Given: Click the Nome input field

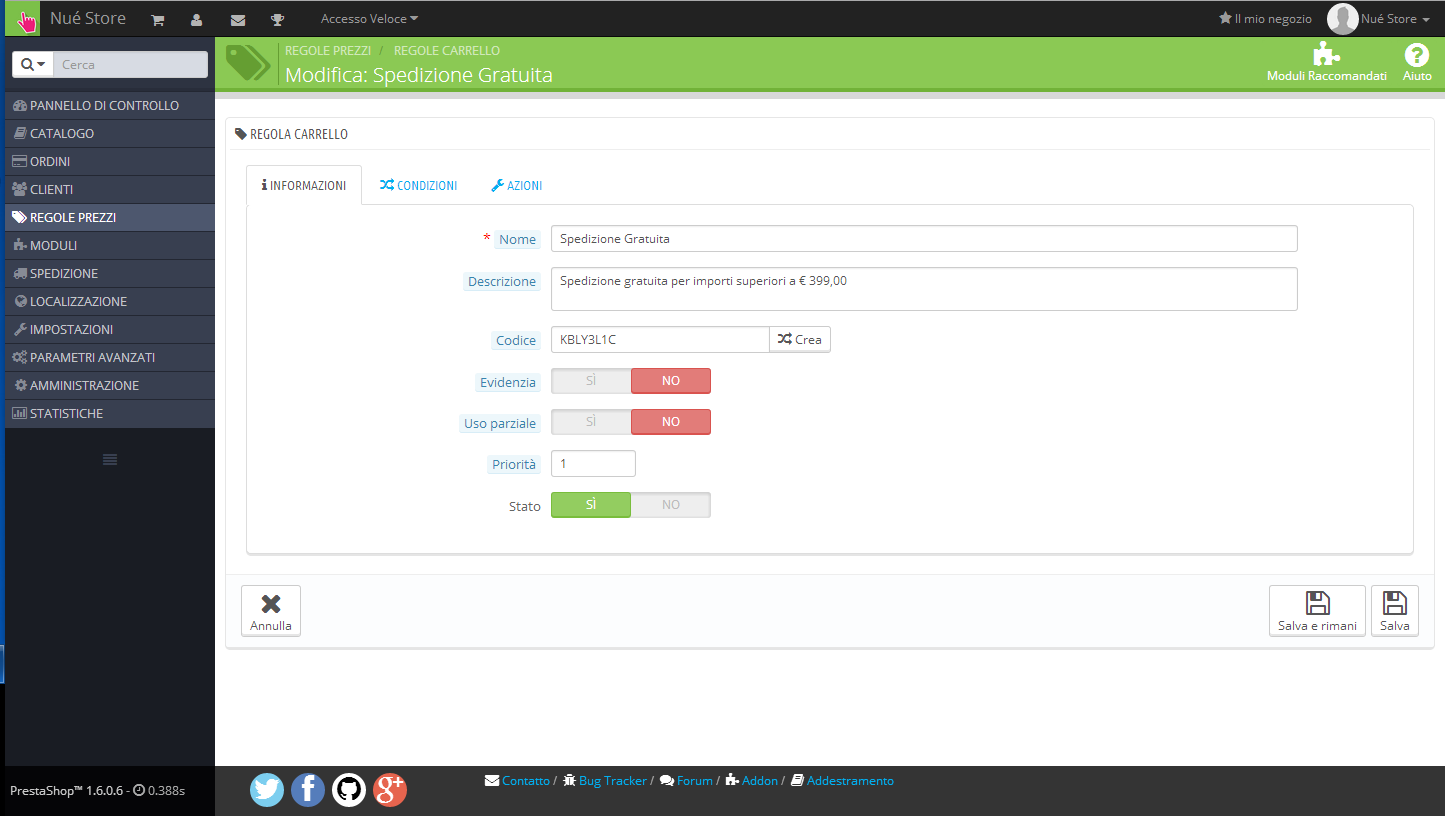Looking at the screenshot, I should click(924, 239).
